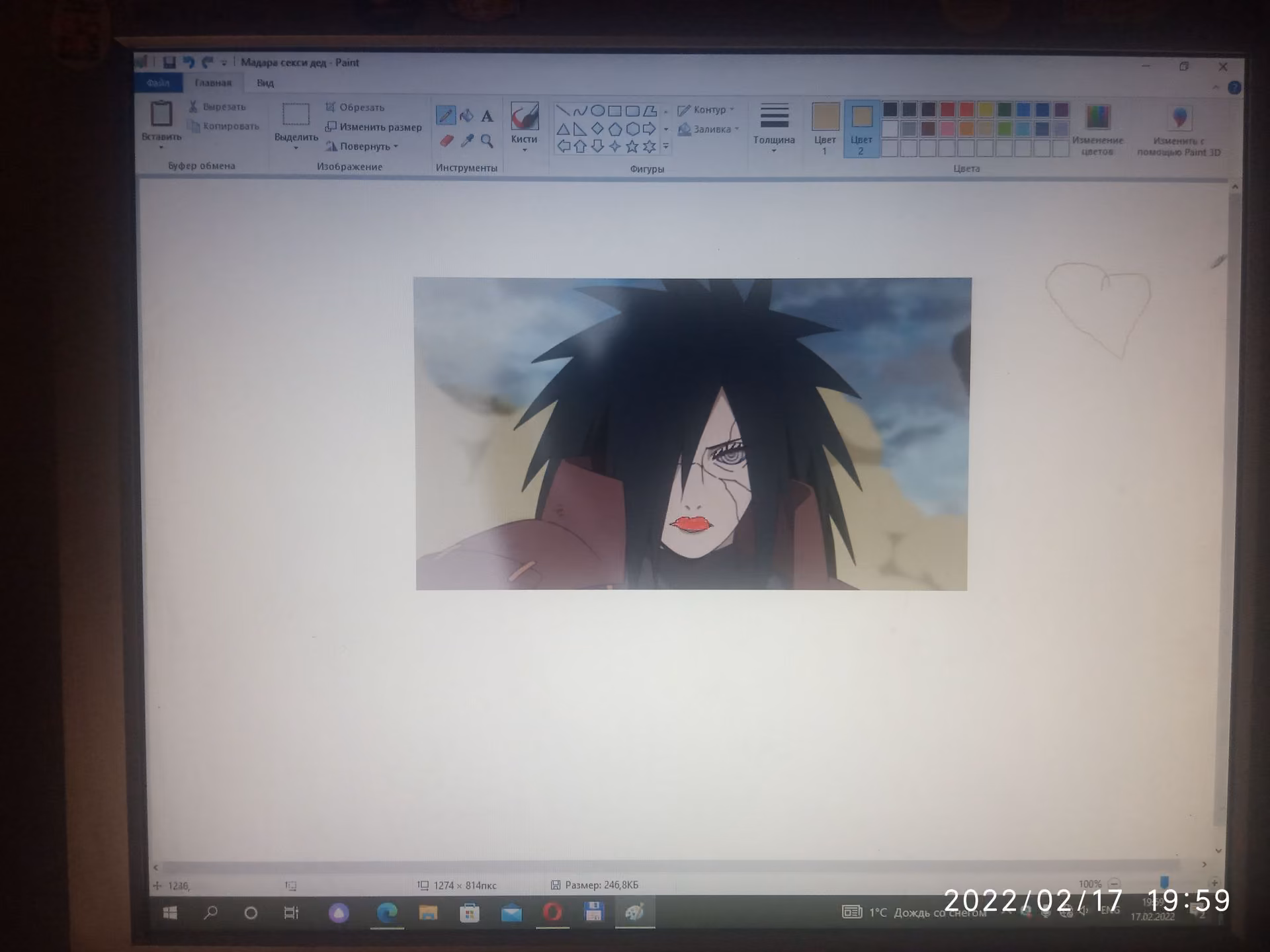Choose the right triangle shape
Image resolution: width=1270 pixels, height=952 pixels.
pos(580,128)
